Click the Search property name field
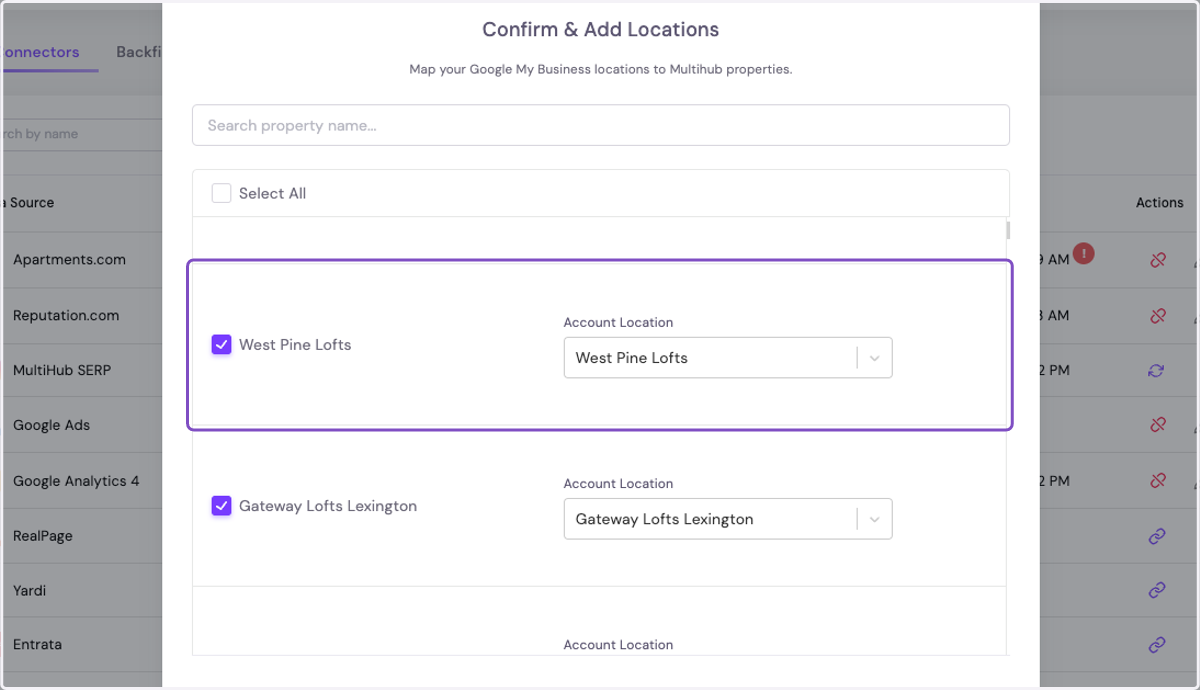Viewport: 1200px width, 690px height. (x=601, y=125)
